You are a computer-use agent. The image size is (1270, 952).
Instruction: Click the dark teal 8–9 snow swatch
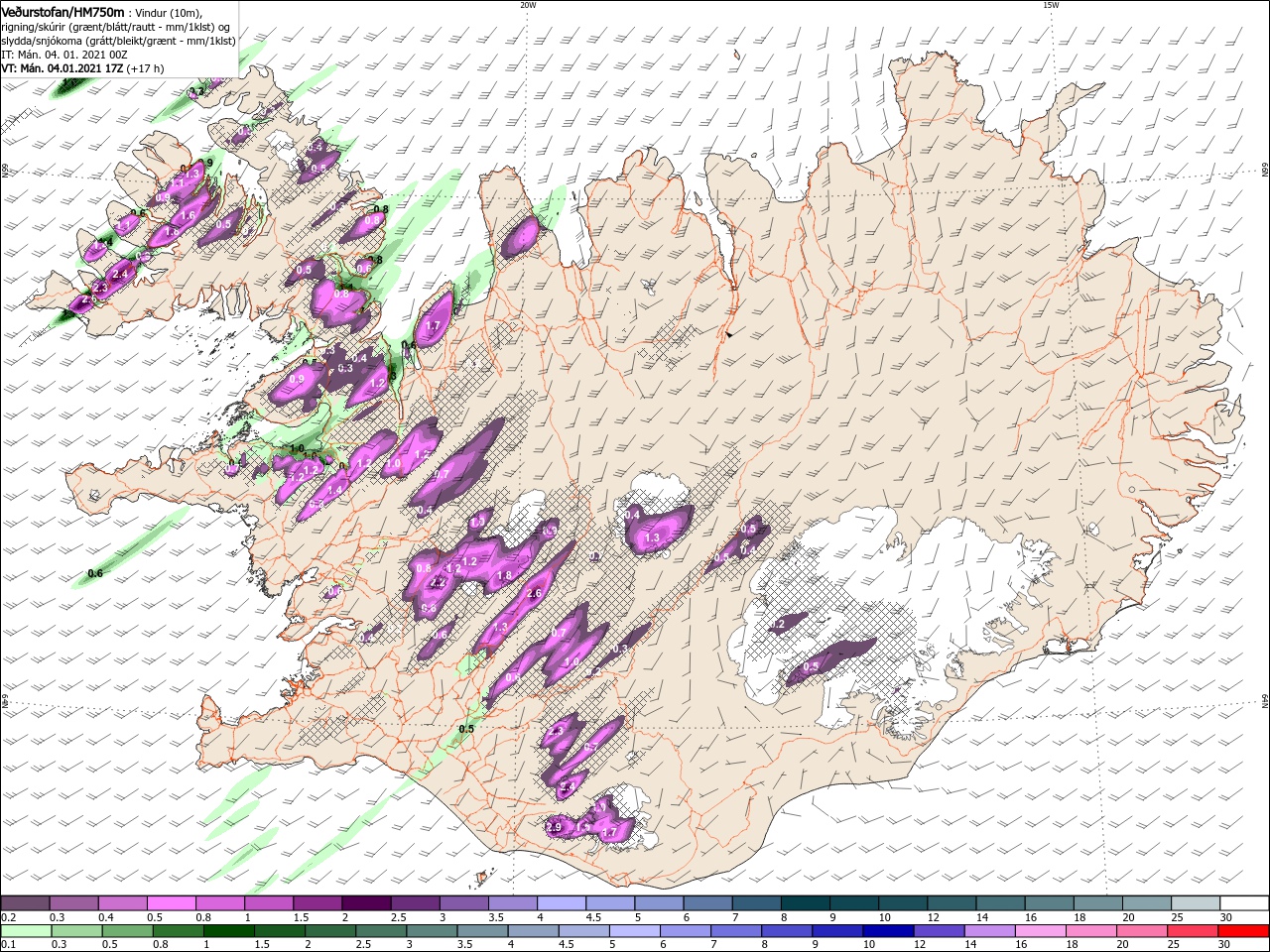(805, 903)
